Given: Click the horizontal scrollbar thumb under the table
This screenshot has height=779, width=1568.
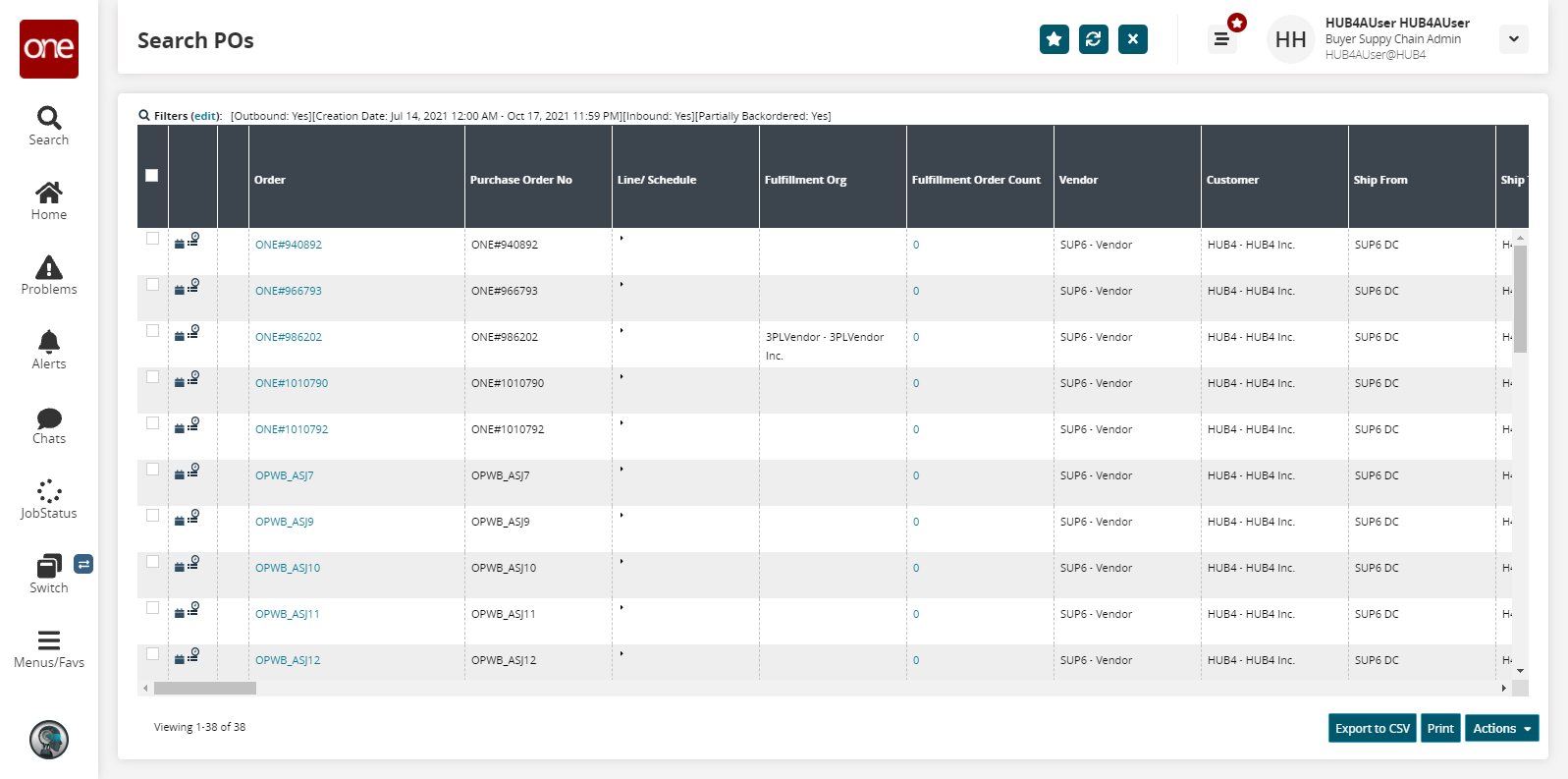Looking at the screenshot, I should tap(205, 689).
